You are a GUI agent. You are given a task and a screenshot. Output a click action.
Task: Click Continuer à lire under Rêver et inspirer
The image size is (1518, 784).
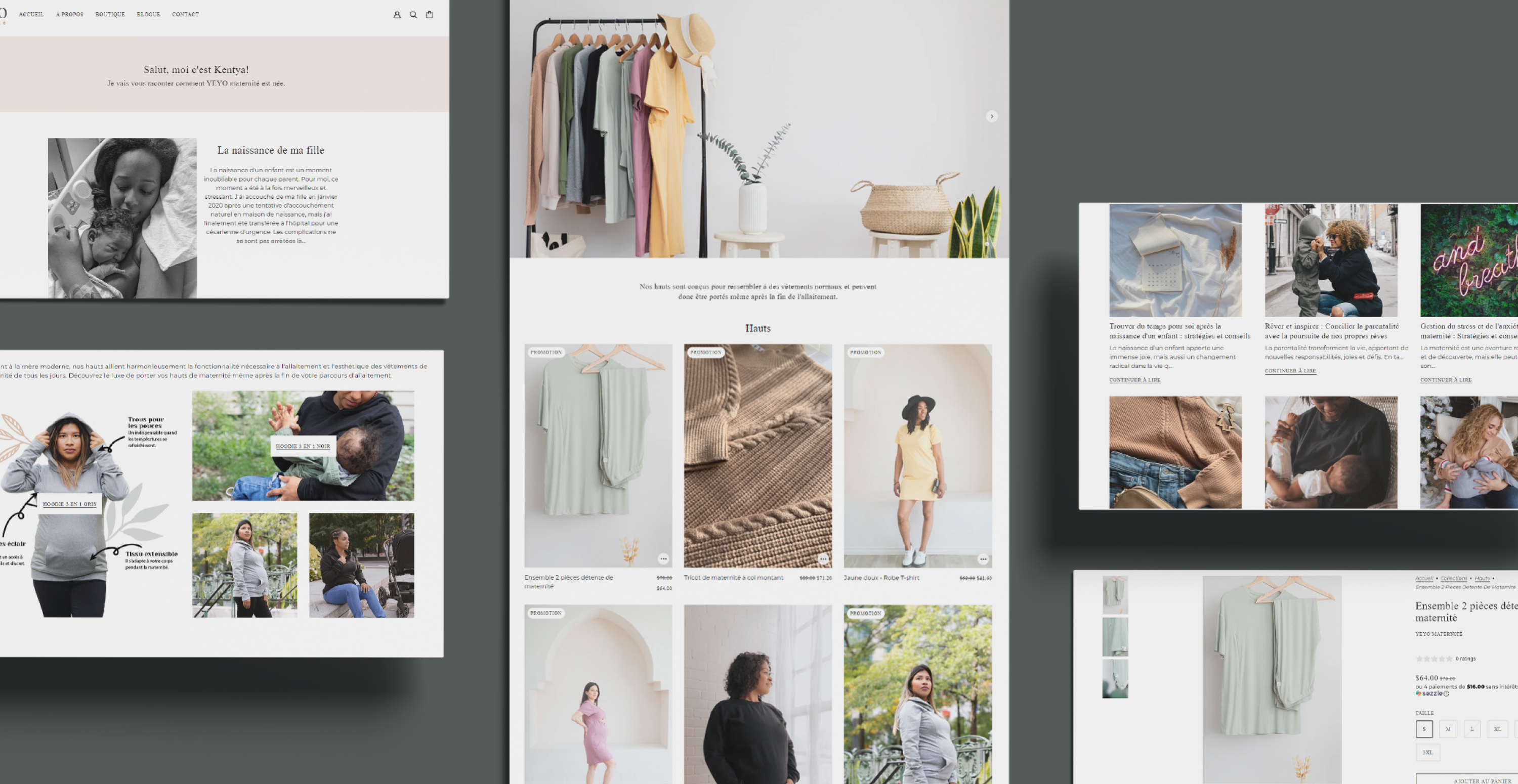click(1290, 370)
